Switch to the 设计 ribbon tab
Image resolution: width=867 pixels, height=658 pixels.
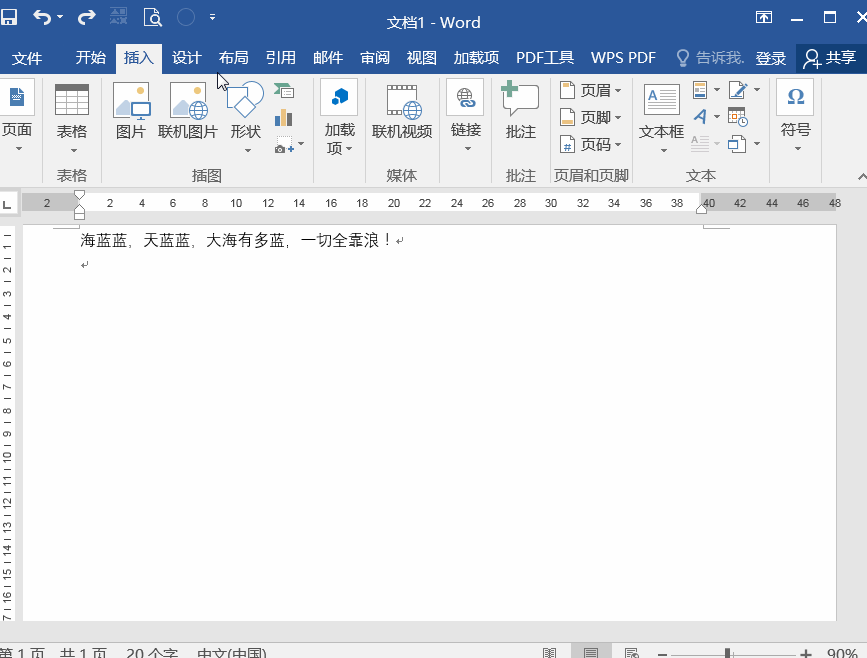click(x=186, y=58)
